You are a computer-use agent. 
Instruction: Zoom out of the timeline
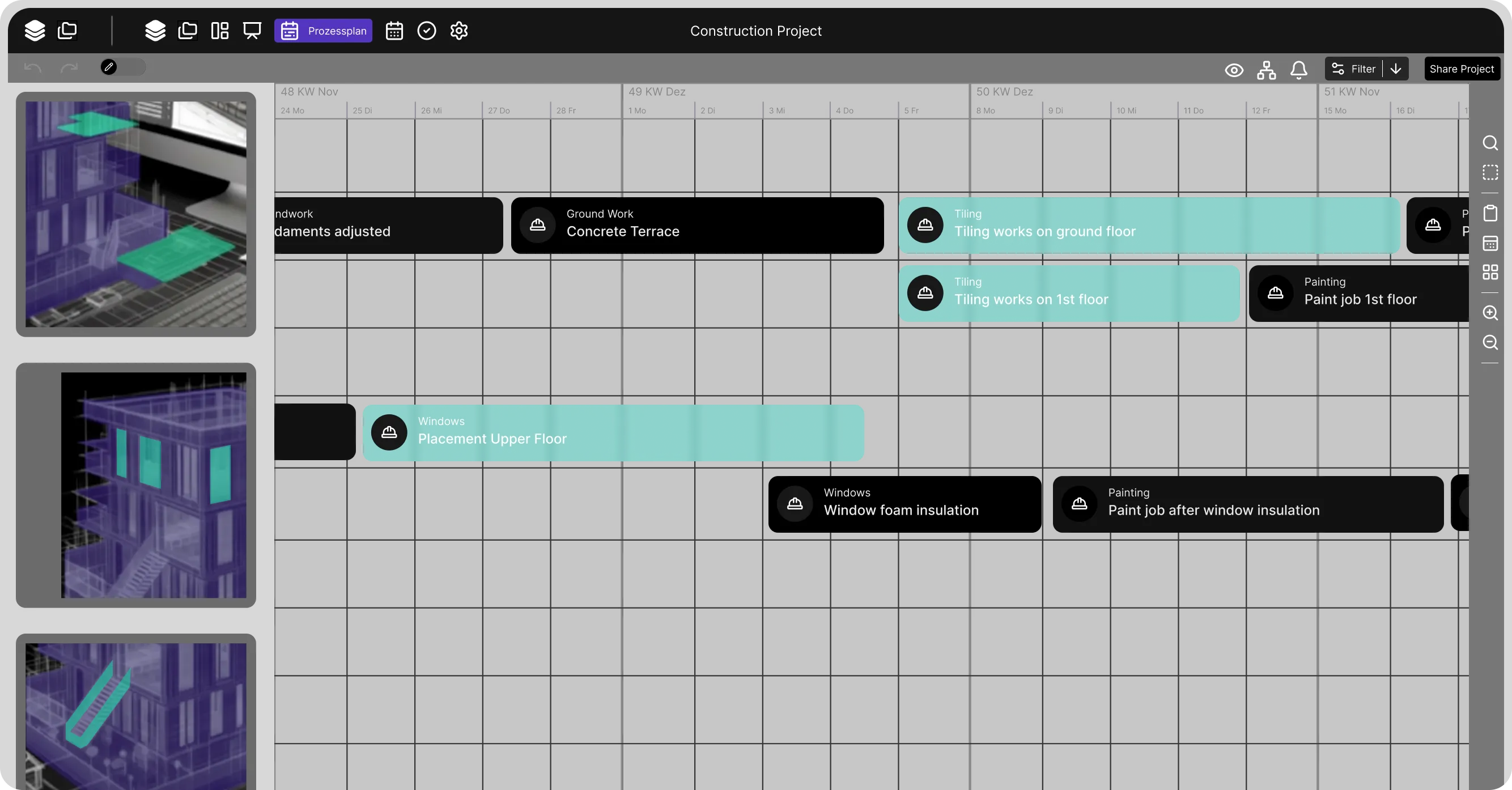point(1490,342)
